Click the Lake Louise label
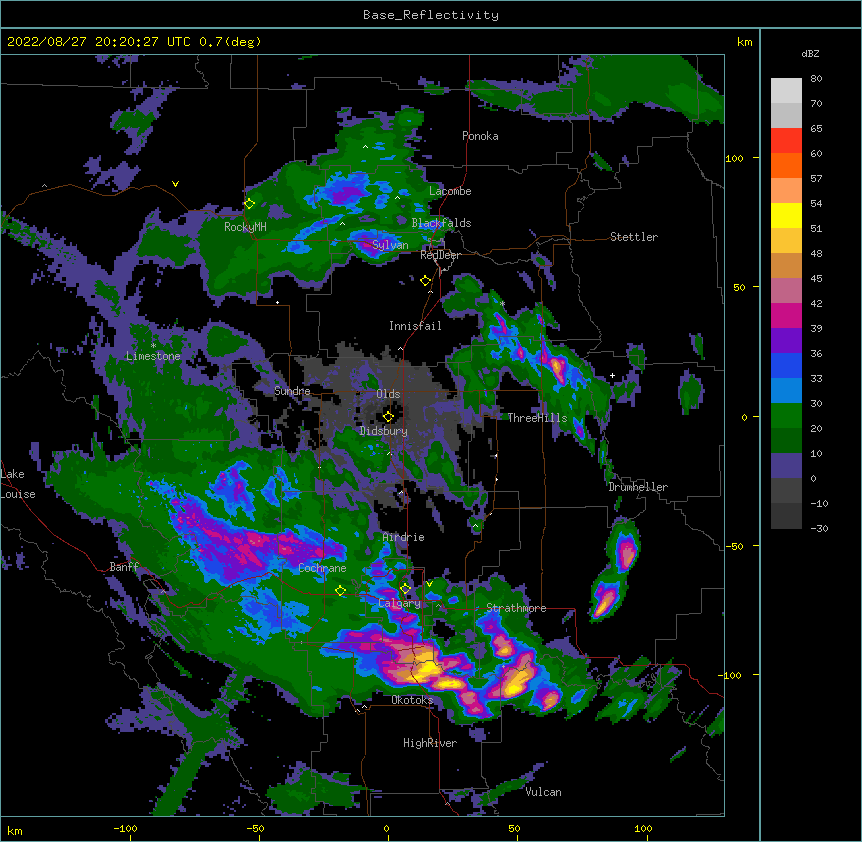Image resolution: width=862 pixels, height=842 pixels. tap(18, 484)
